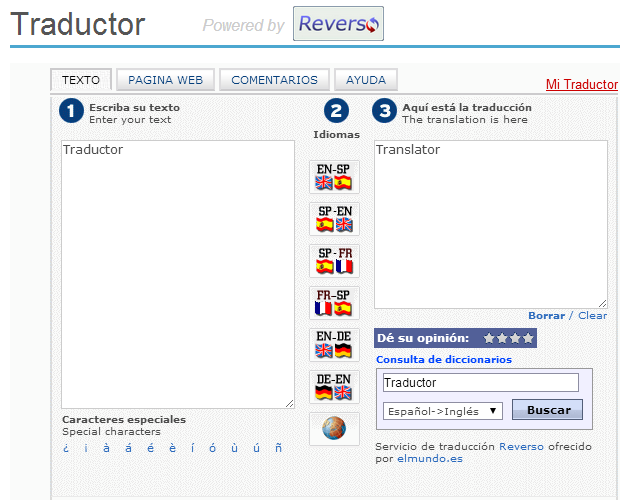Click the 'Idiomas' label

pyautogui.click(x=336, y=135)
